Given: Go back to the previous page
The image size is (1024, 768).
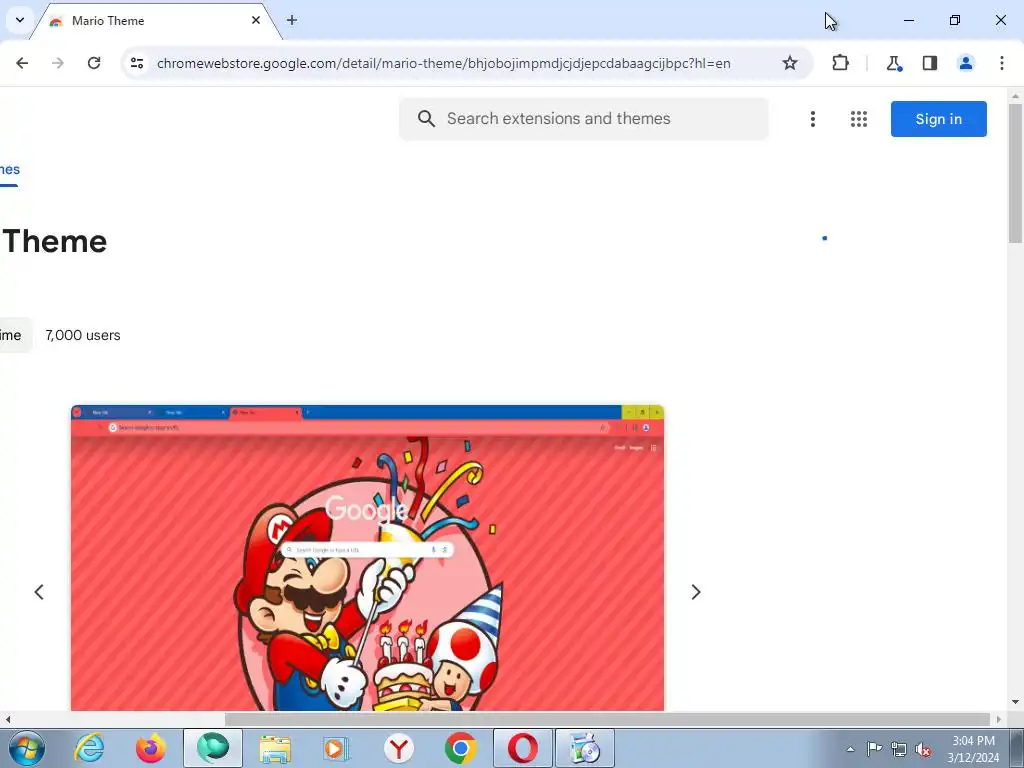Looking at the screenshot, I should point(22,63).
